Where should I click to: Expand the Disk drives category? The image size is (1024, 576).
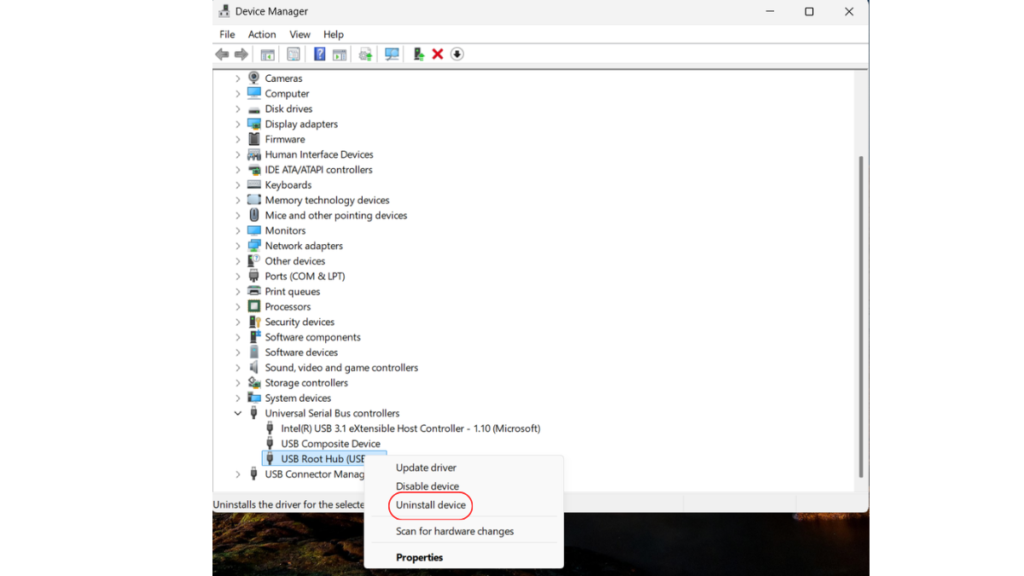click(238, 108)
